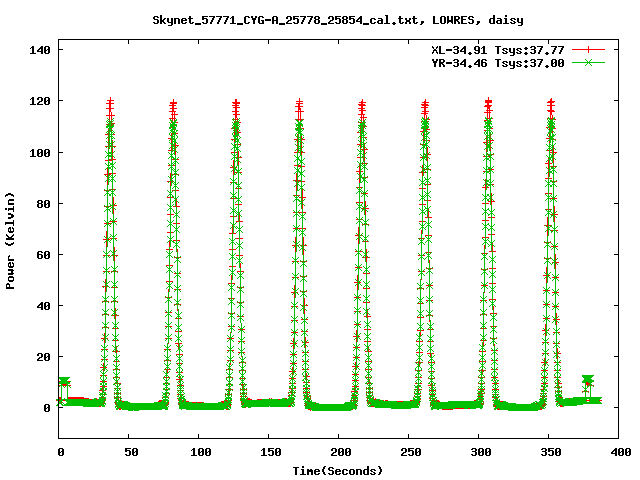Click the x-axis tick label "350"

click(551, 452)
